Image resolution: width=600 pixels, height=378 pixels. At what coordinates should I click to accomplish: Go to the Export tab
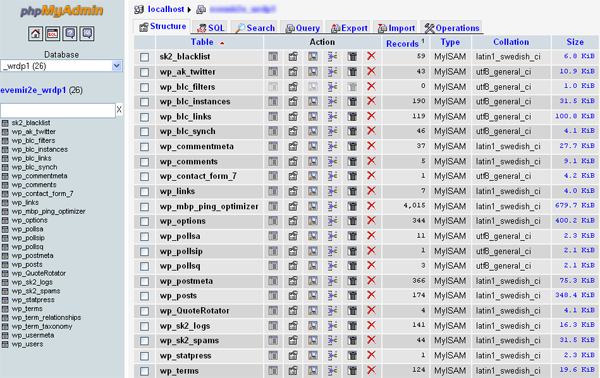tap(349, 28)
